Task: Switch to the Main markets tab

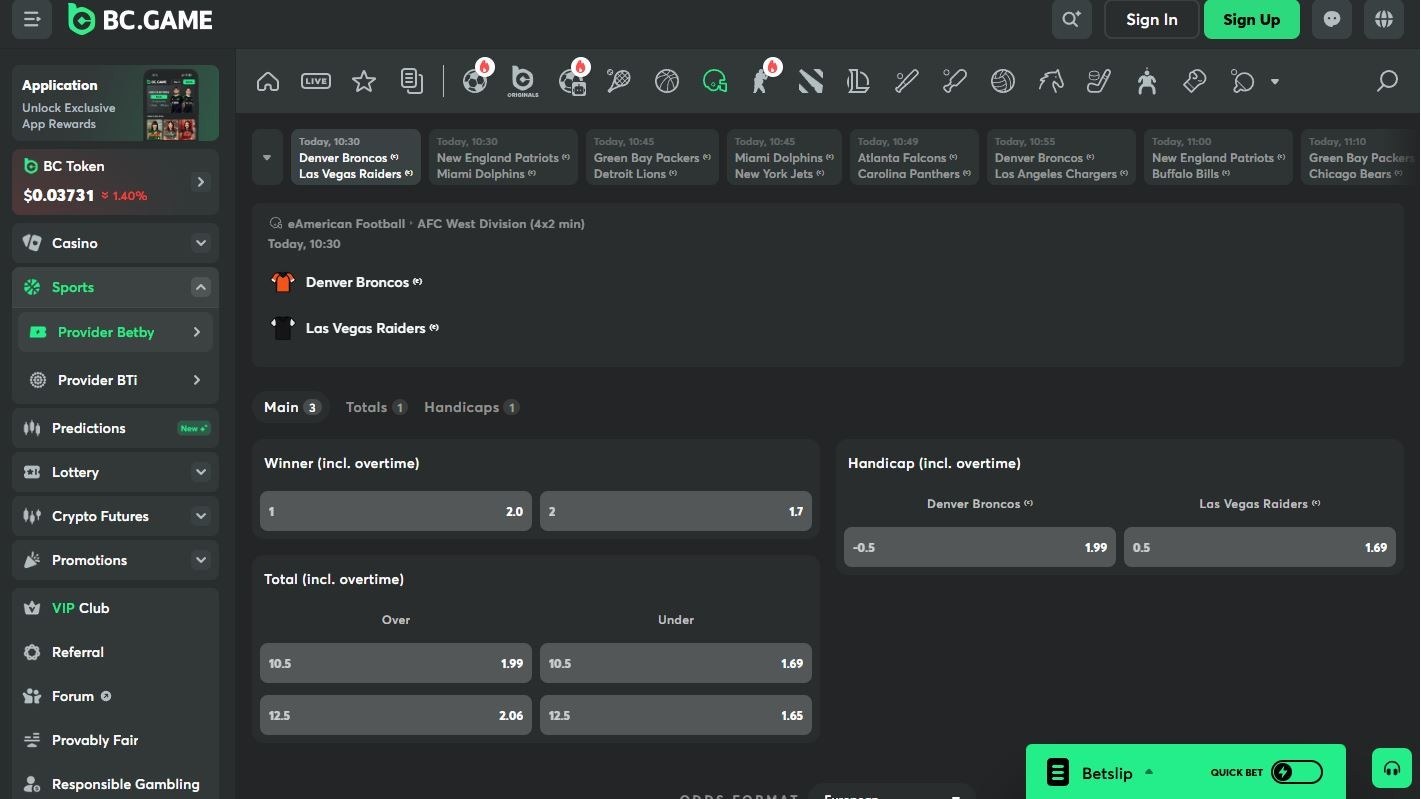Action: pyautogui.click(x=291, y=407)
